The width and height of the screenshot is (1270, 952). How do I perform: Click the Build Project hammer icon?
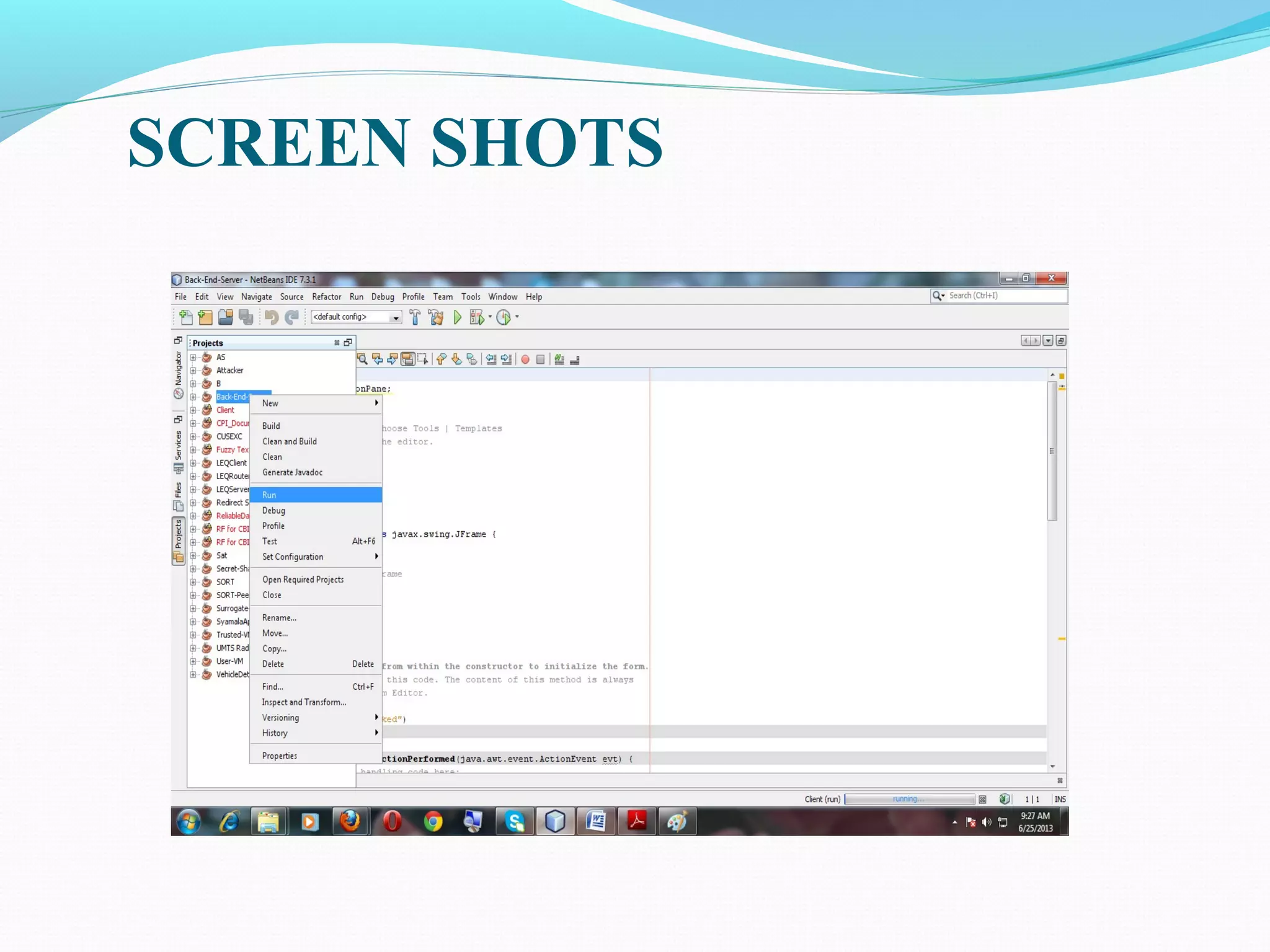415,317
